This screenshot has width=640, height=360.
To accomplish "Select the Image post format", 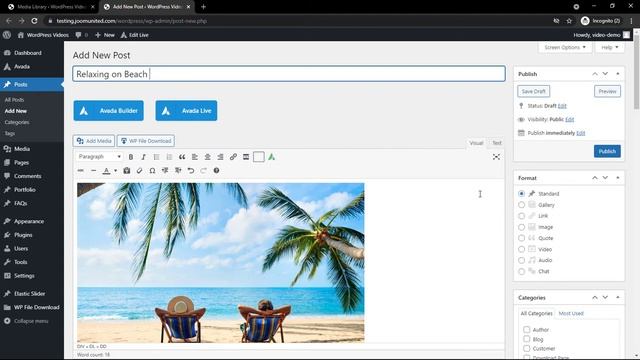I will (521, 227).
